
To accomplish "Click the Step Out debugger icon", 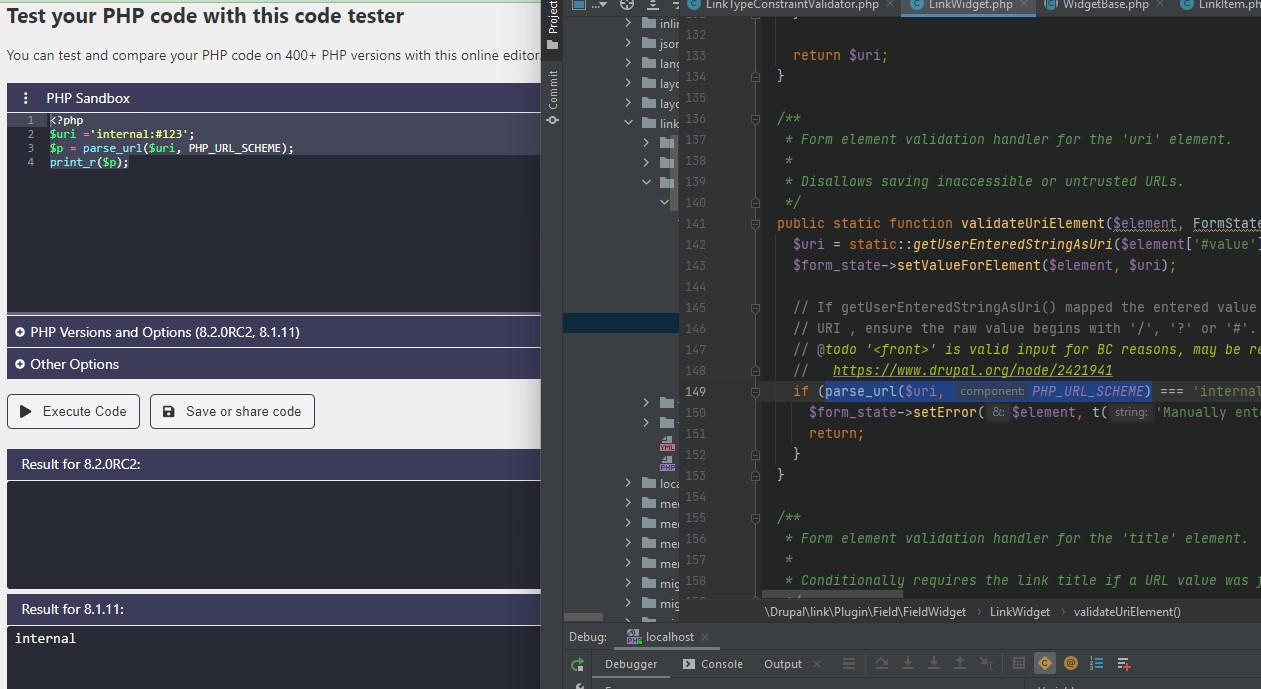I will click(959, 663).
